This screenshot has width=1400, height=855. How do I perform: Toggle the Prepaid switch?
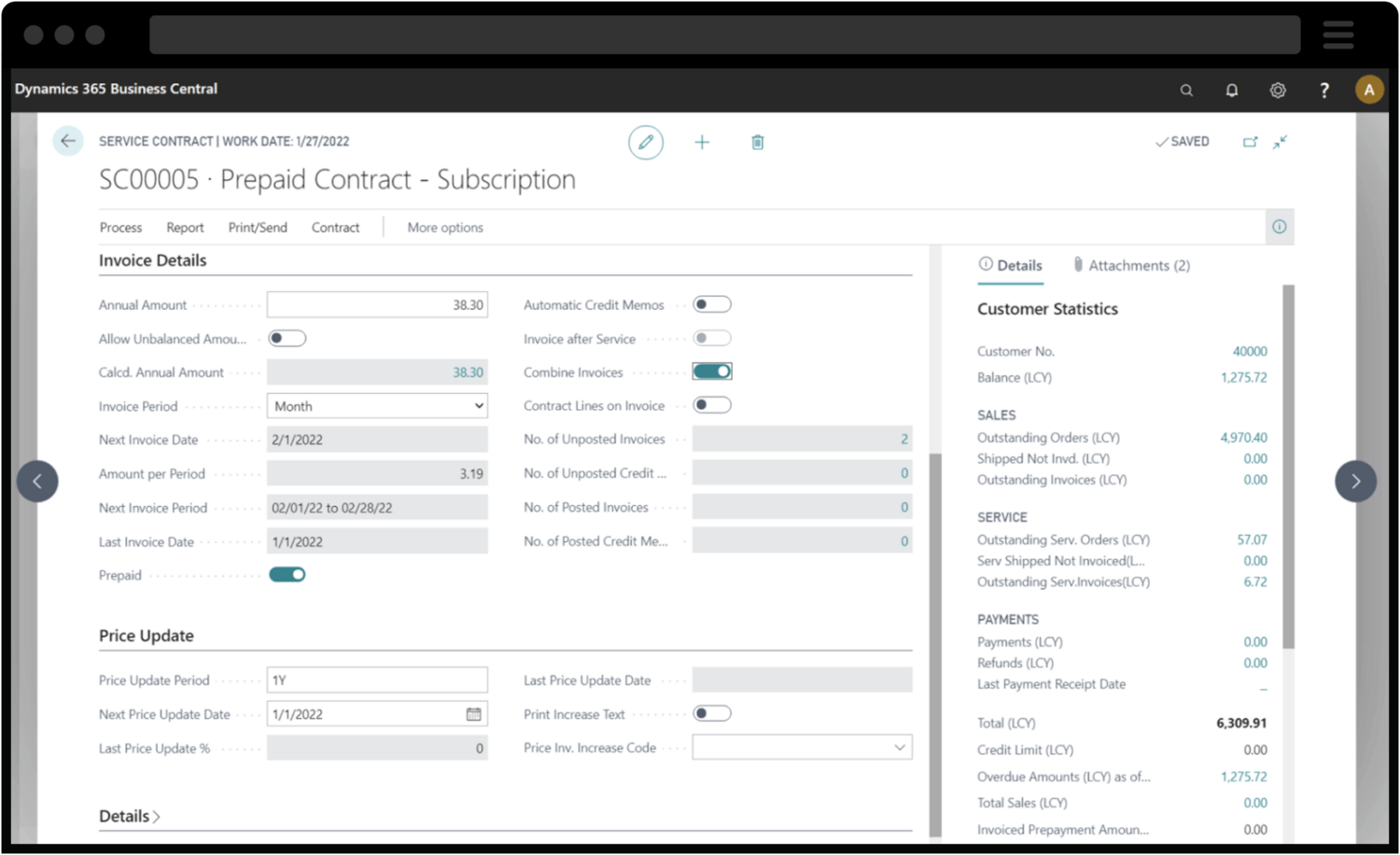point(287,575)
